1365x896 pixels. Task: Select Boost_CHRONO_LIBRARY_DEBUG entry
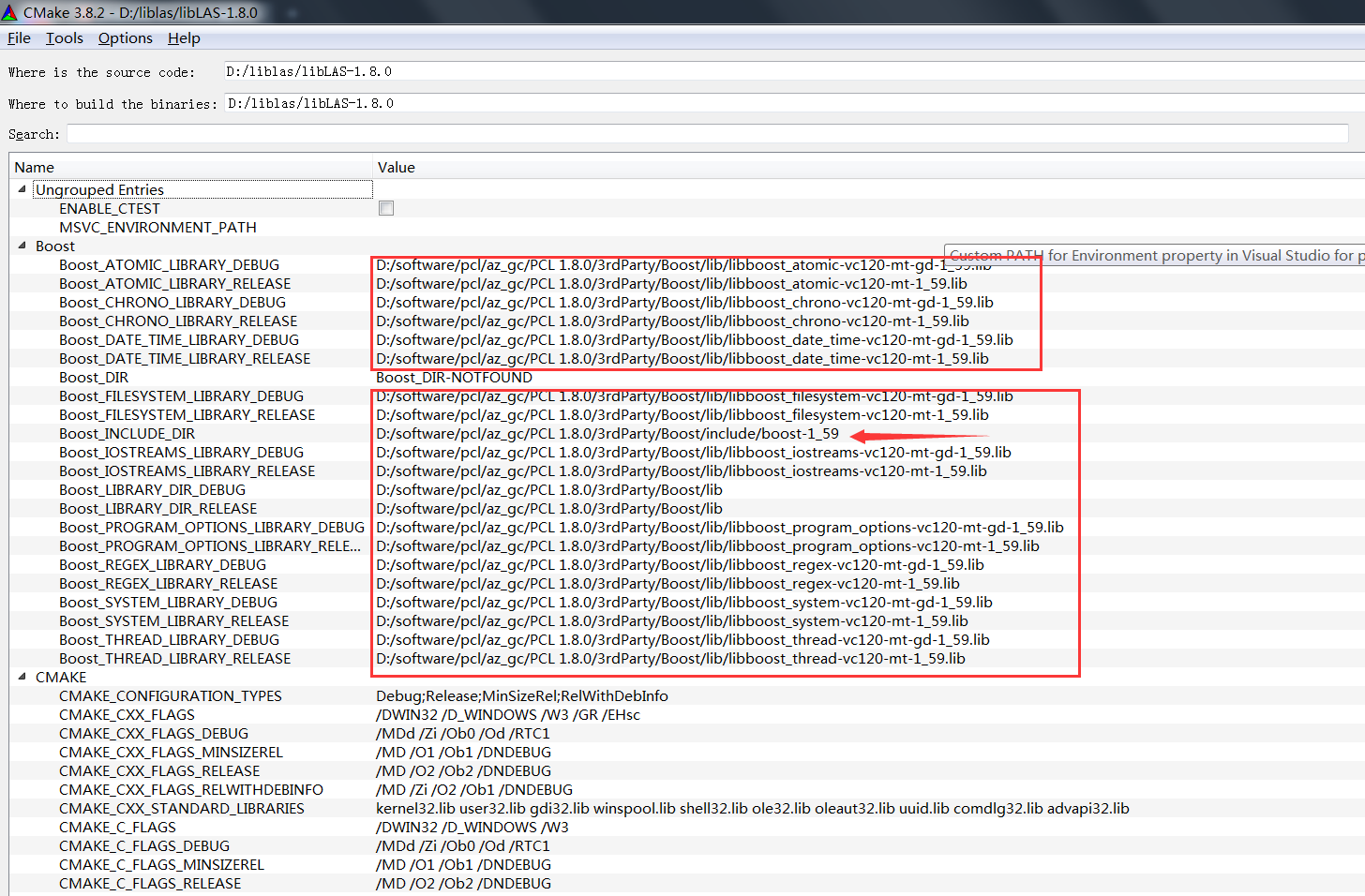172,302
